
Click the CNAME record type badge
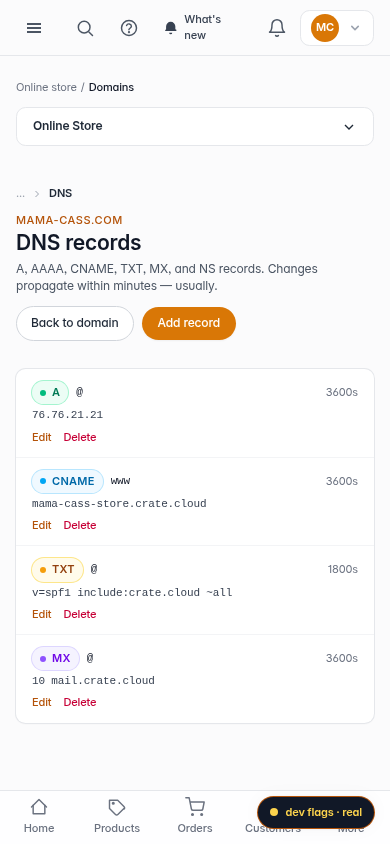(67, 481)
